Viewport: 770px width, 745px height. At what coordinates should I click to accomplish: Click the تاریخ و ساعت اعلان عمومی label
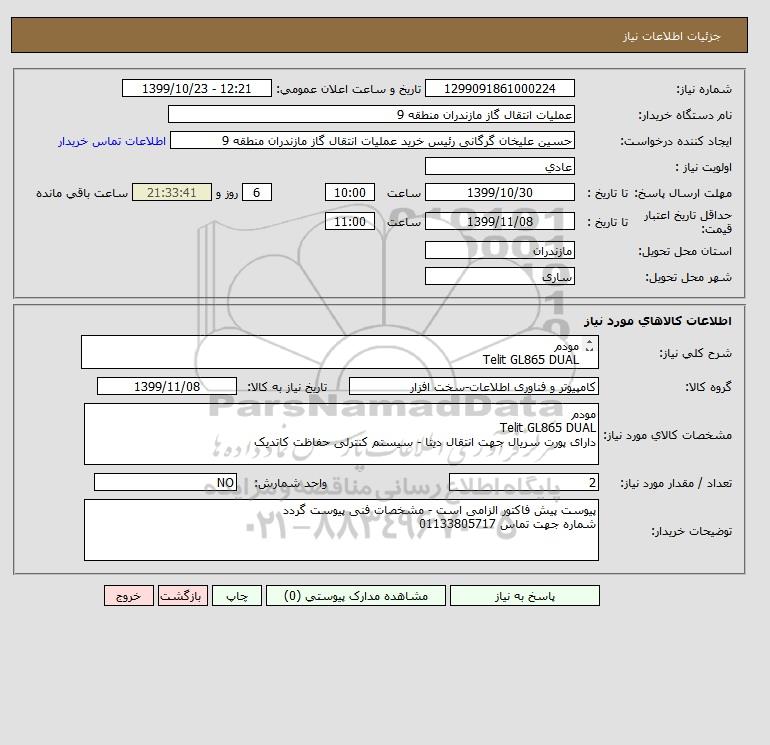coord(349,89)
